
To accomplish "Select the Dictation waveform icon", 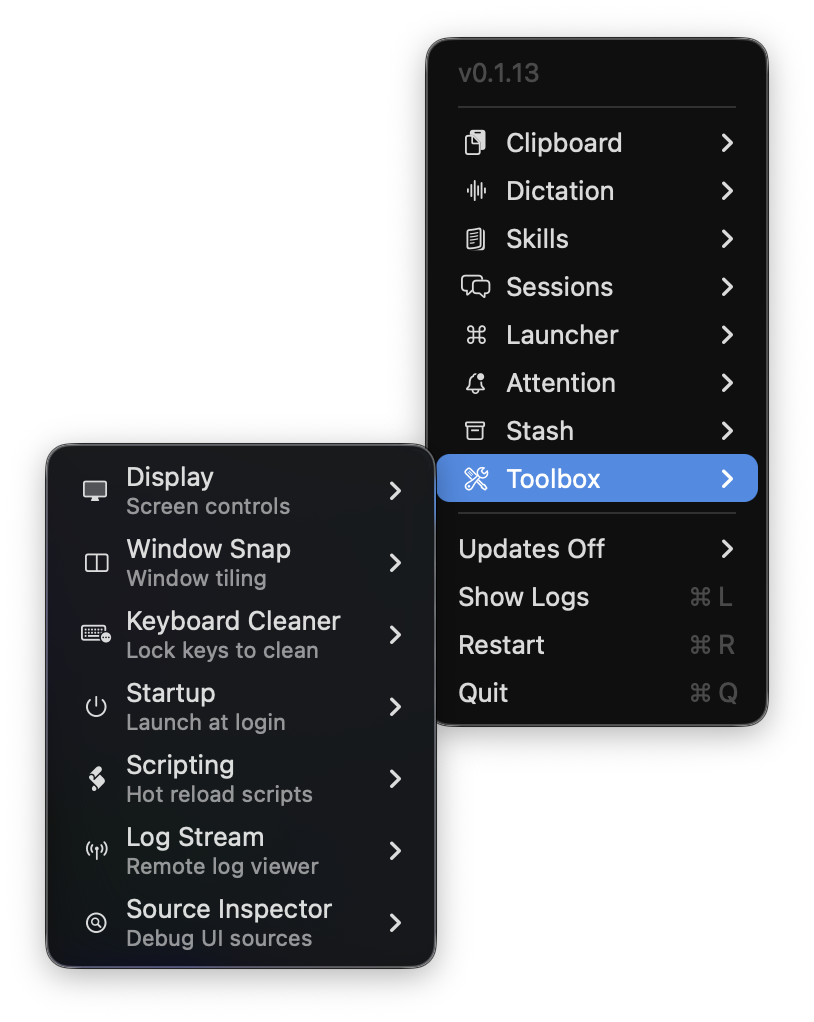I will point(478,191).
